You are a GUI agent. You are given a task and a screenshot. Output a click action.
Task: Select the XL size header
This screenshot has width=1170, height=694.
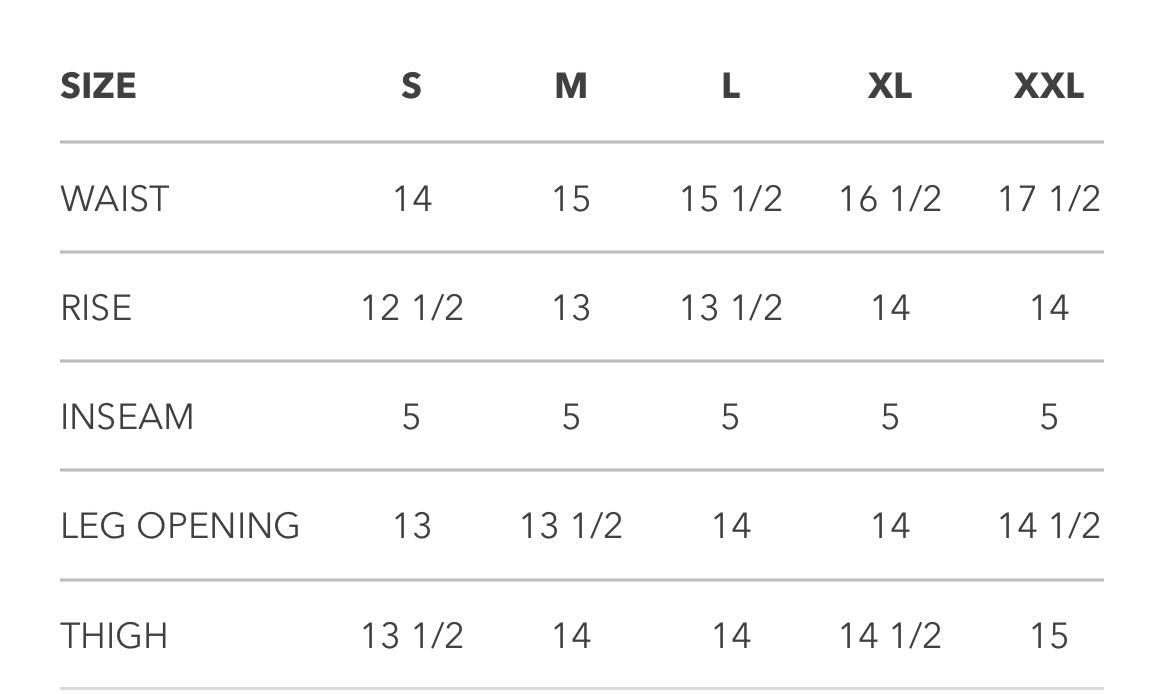[x=889, y=86]
